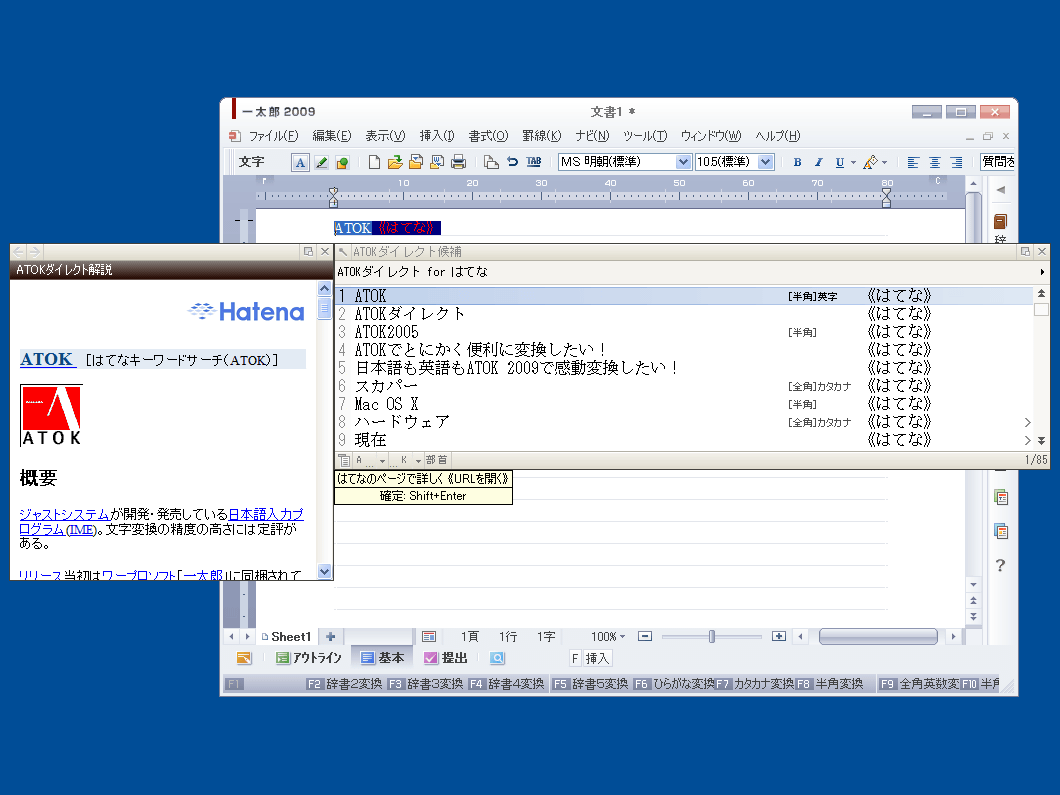The width and height of the screenshot is (1060, 795).
Task: Select the text mode A icon
Action: [x=300, y=162]
